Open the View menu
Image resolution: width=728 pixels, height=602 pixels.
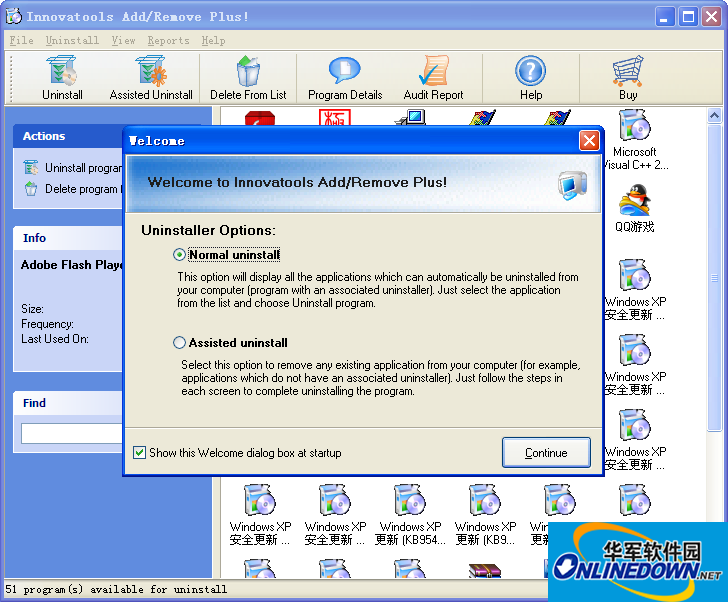pos(123,40)
